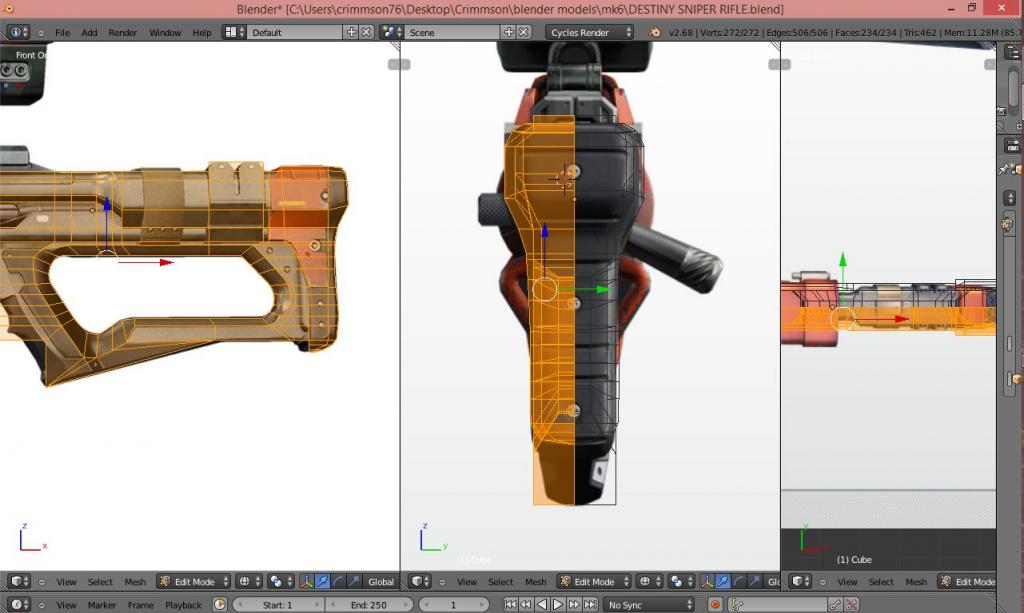1024x613 pixels.
Task: Toggle the 3D manipulator in left viewport
Action: tap(306, 581)
